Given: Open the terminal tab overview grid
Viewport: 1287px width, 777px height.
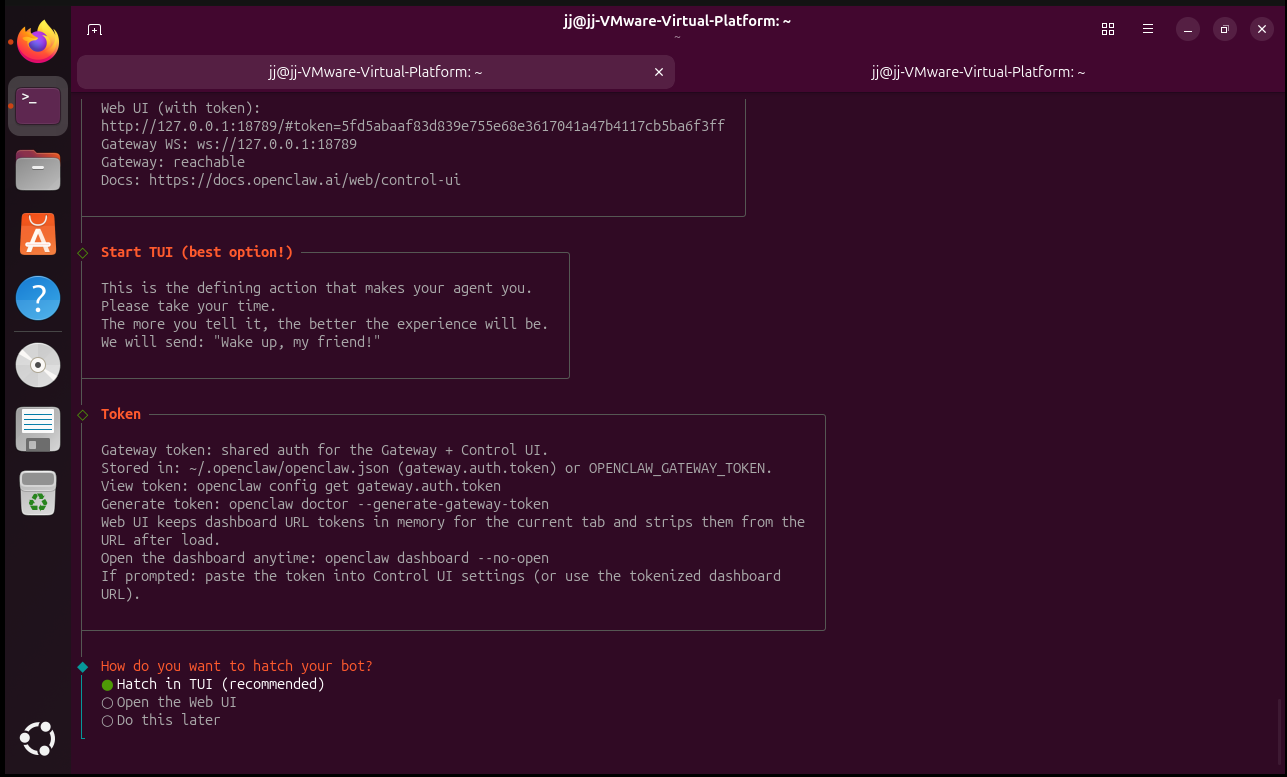Looking at the screenshot, I should [1107, 29].
